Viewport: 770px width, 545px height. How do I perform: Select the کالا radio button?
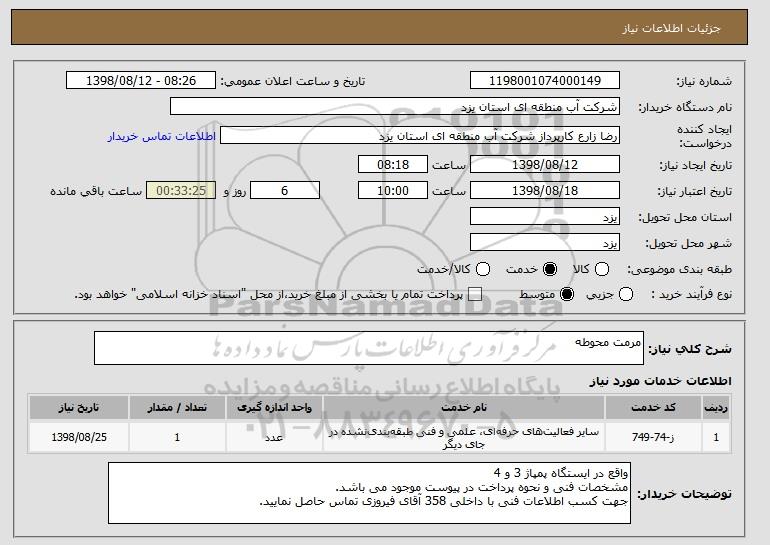602,269
